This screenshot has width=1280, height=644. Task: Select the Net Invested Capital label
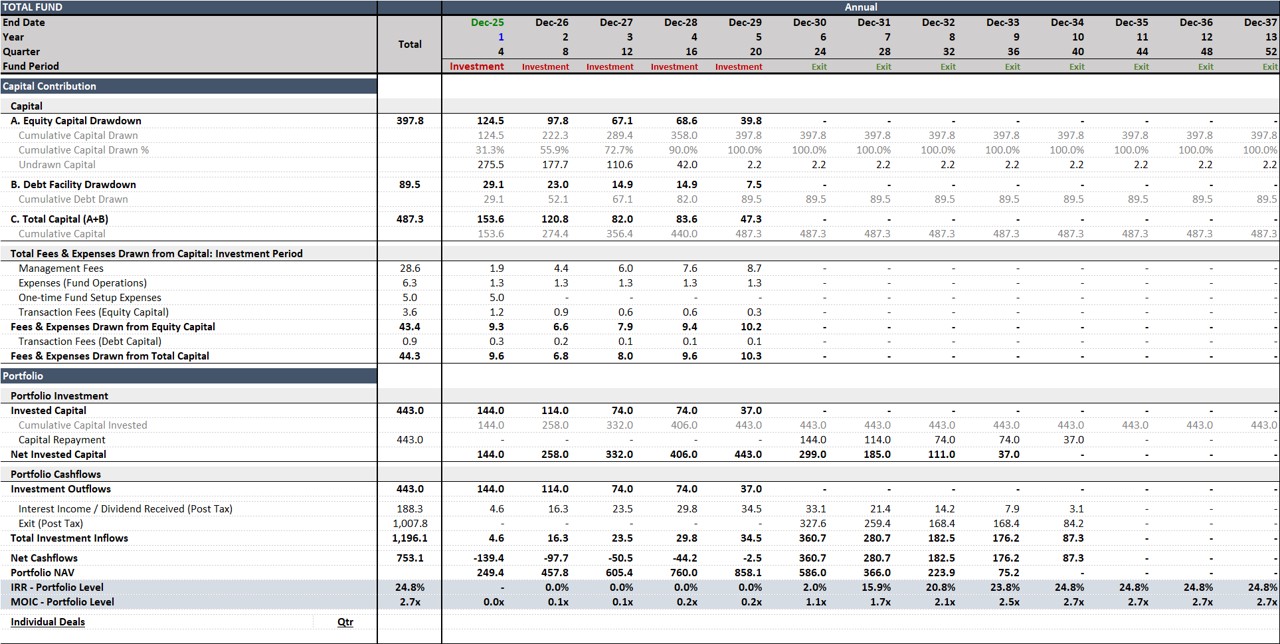[x=58, y=454]
